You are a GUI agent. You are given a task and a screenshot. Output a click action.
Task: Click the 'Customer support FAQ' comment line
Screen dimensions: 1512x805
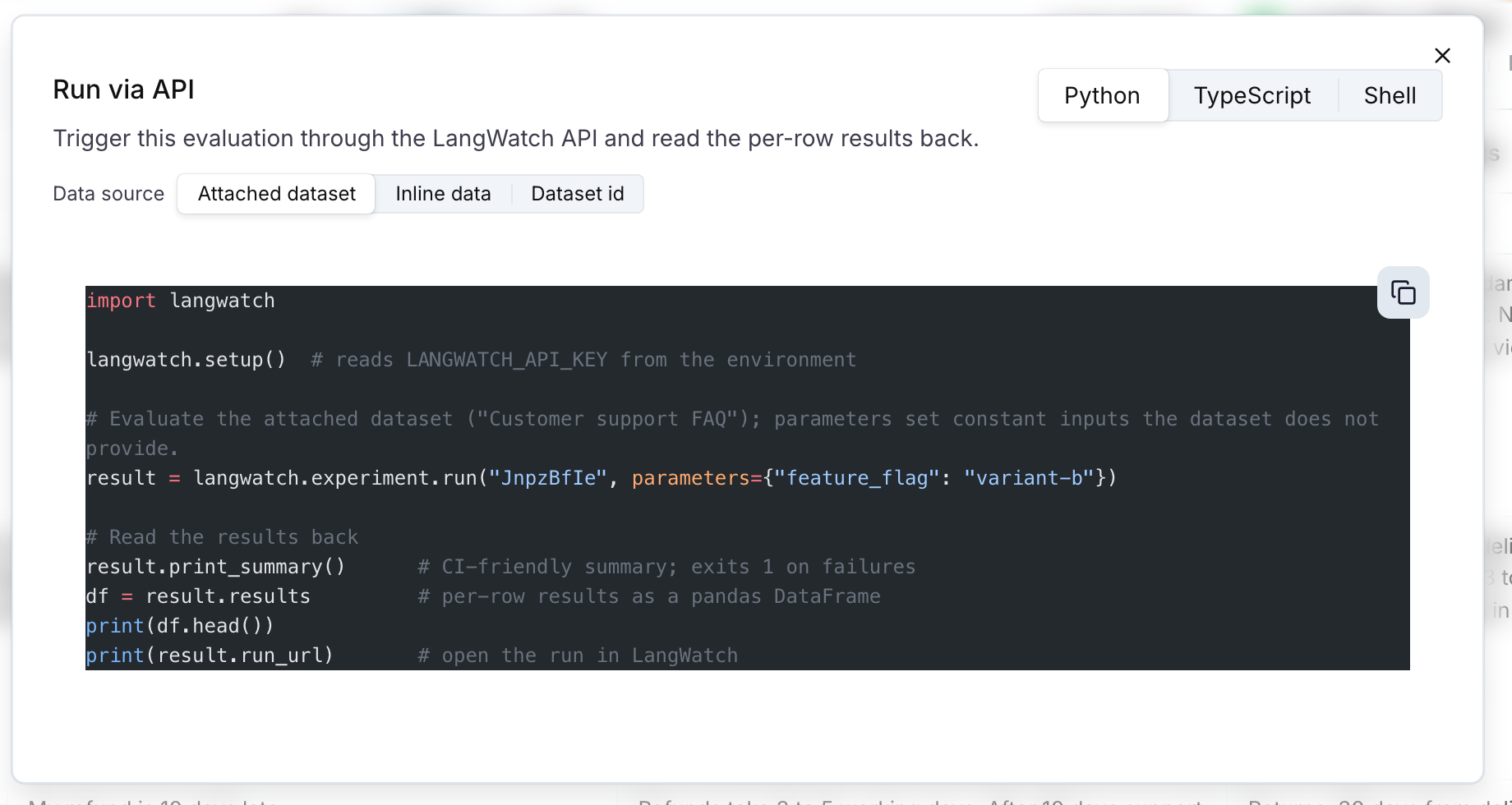coord(732,434)
